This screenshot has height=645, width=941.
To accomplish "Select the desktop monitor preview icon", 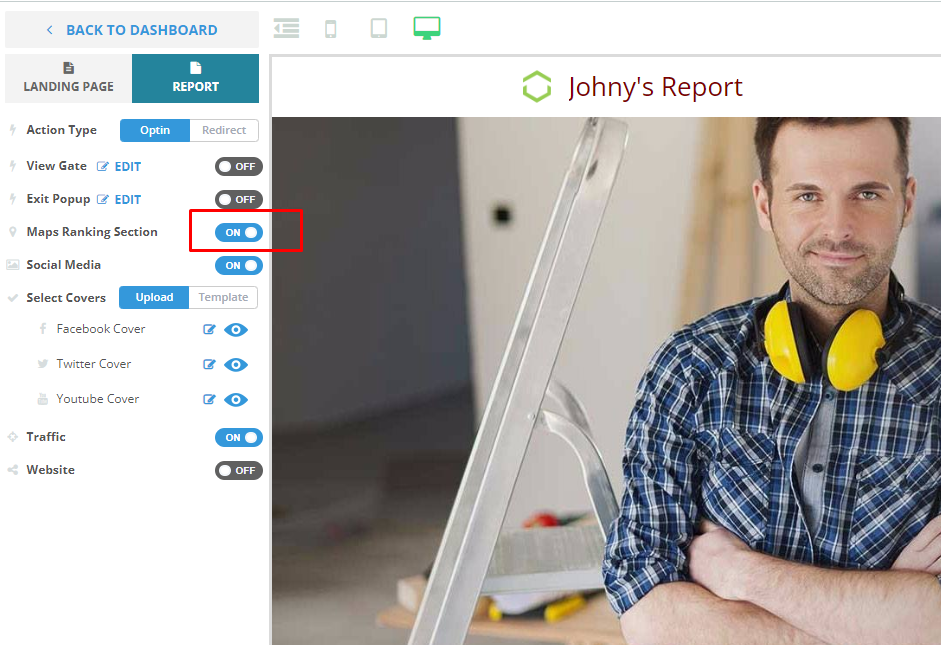I will (427, 28).
